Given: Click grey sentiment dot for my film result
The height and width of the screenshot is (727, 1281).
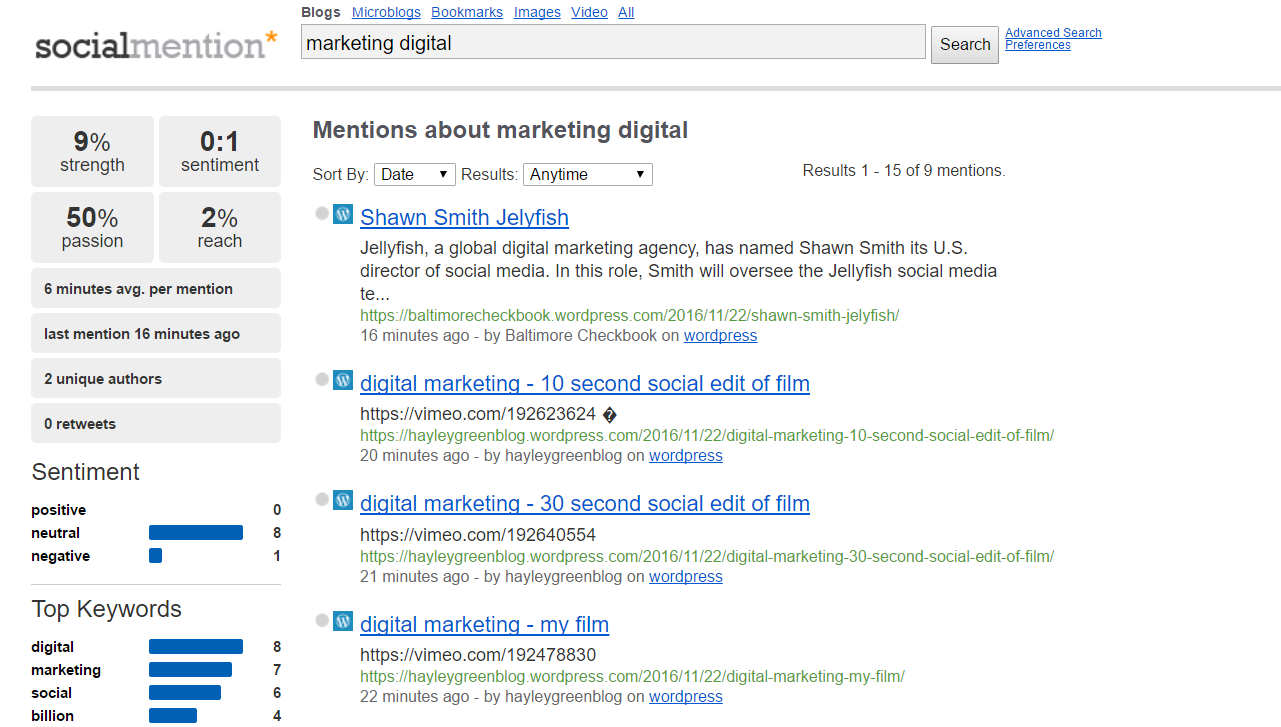Looking at the screenshot, I should (x=322, y=620).
